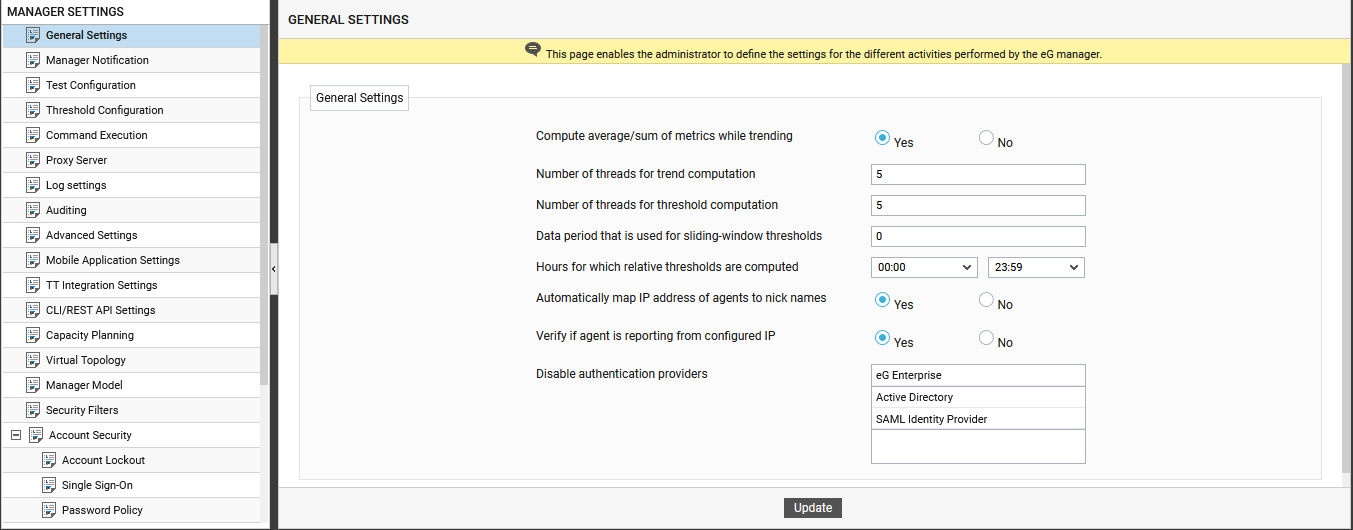Set verify agent reporting IP to No

coord(986,338)
